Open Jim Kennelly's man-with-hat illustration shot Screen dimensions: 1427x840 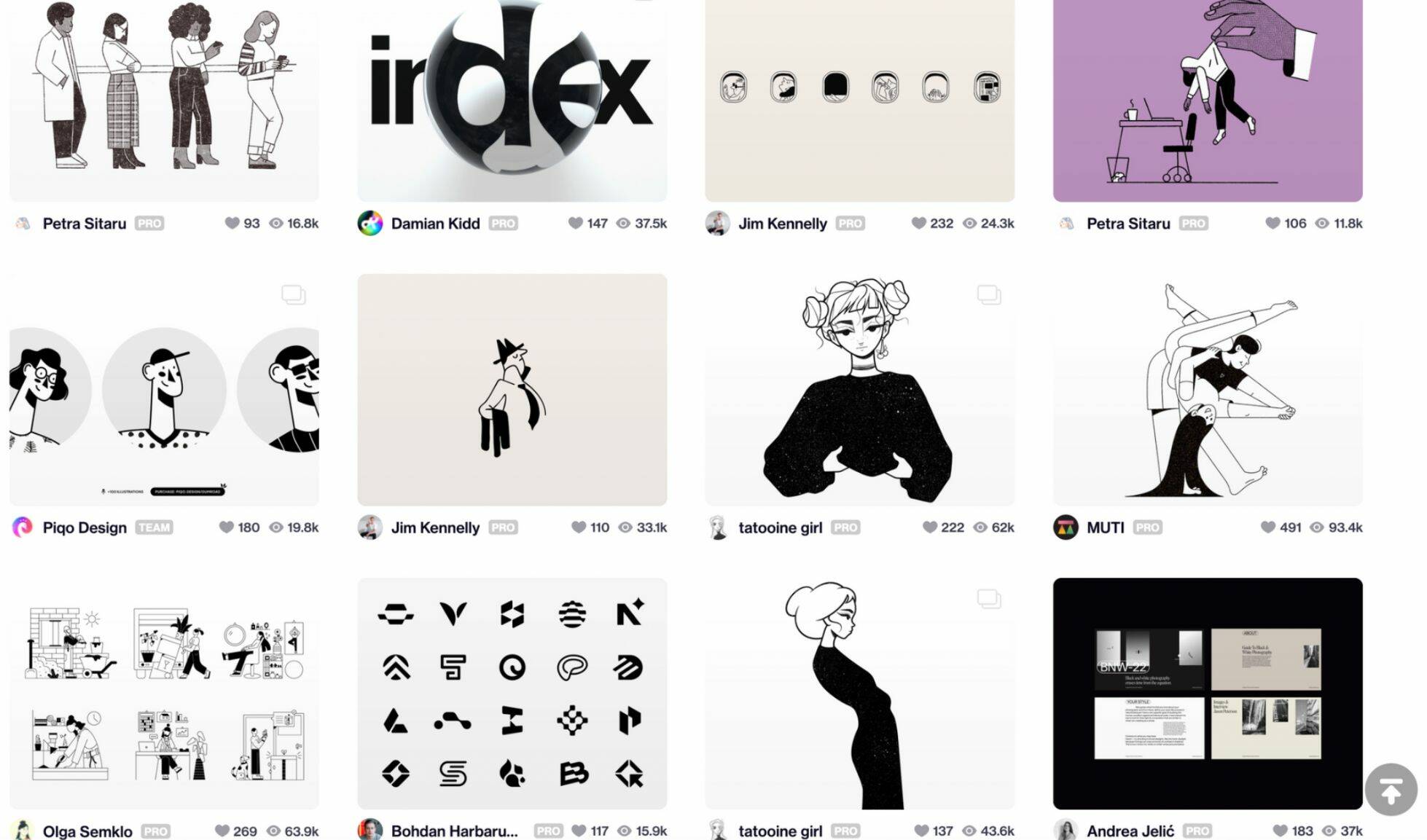pyautogui.click(x=512, y=390)
